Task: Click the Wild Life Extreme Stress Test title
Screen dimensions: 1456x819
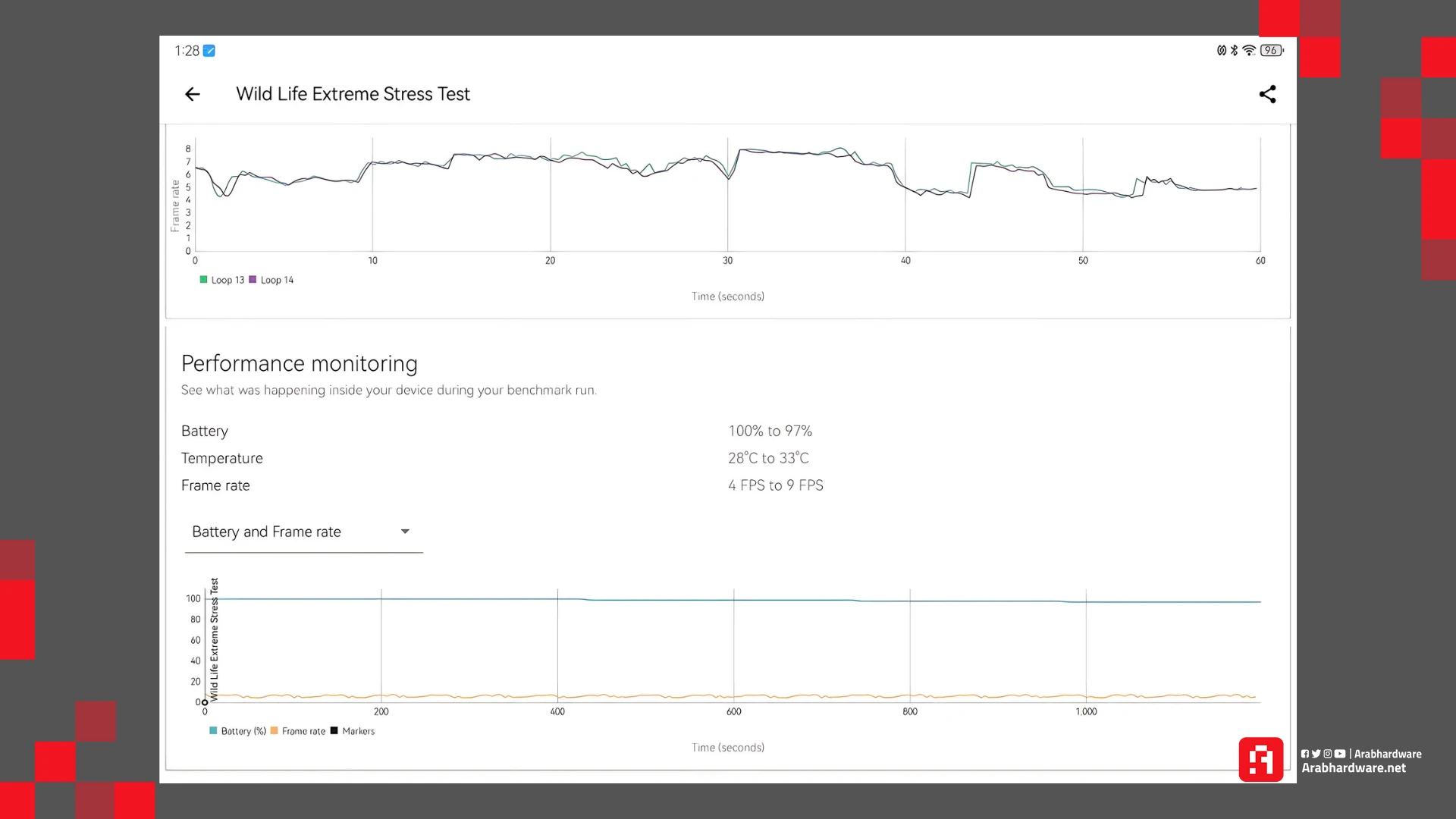Action: pyautogui.click(x=353, y=94)
